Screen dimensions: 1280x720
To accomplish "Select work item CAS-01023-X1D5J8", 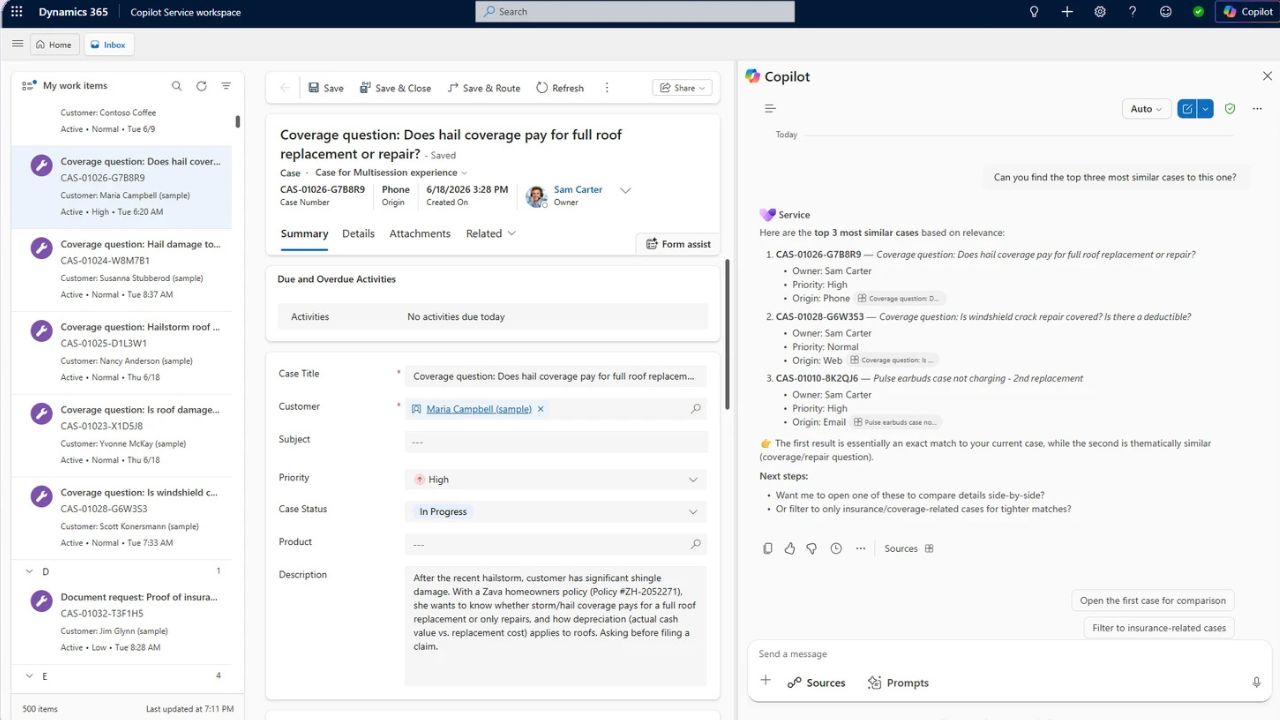I will (x=121, y=436).
